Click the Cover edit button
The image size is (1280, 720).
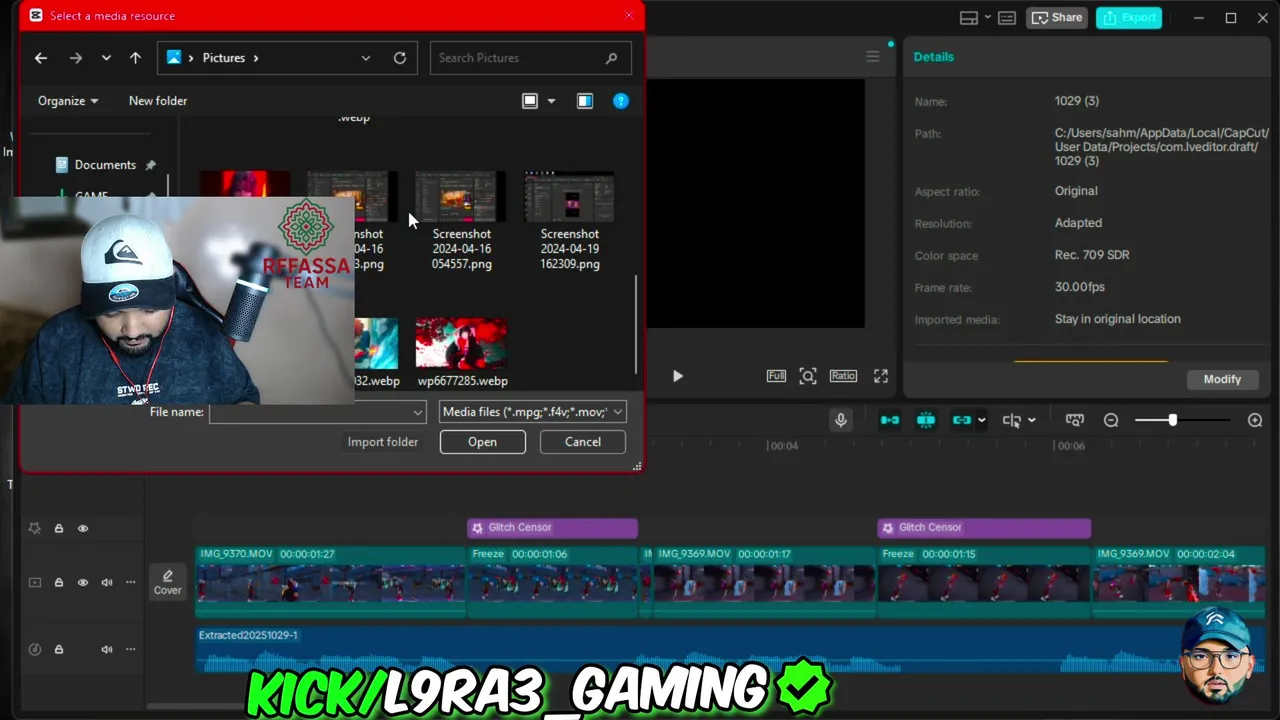(x=167, y=582)
